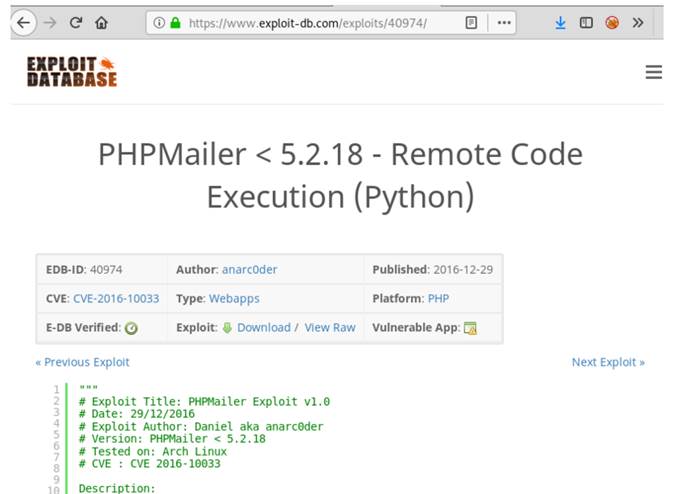
Task: Open the browser home page icon
Action: pos(102,23)
